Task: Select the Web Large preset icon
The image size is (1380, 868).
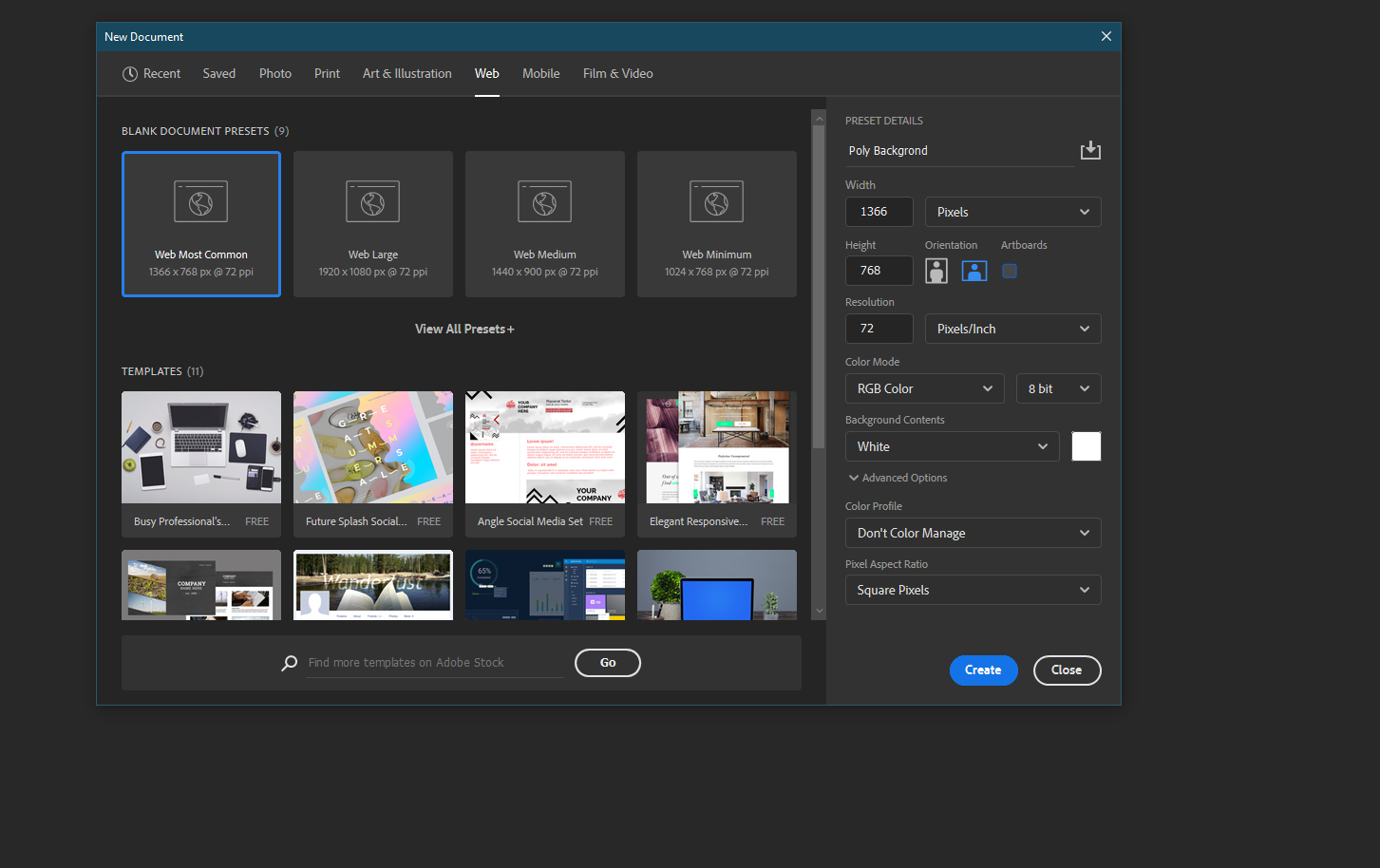Action: [372, 201]
